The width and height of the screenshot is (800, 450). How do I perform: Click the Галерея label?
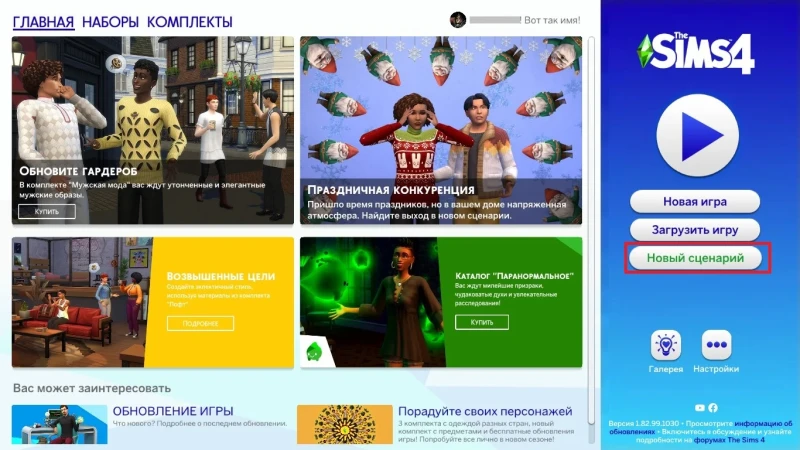pos(665,369)
